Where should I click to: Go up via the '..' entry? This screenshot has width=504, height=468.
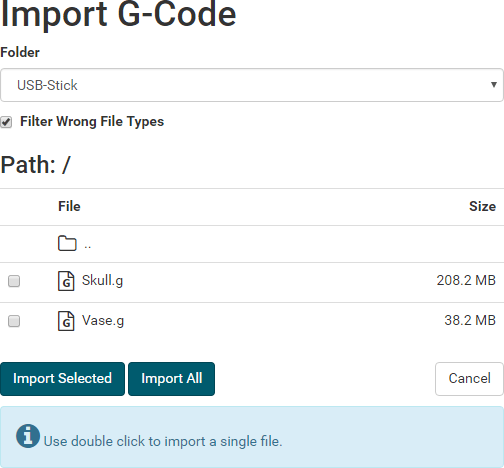point(87,247)
